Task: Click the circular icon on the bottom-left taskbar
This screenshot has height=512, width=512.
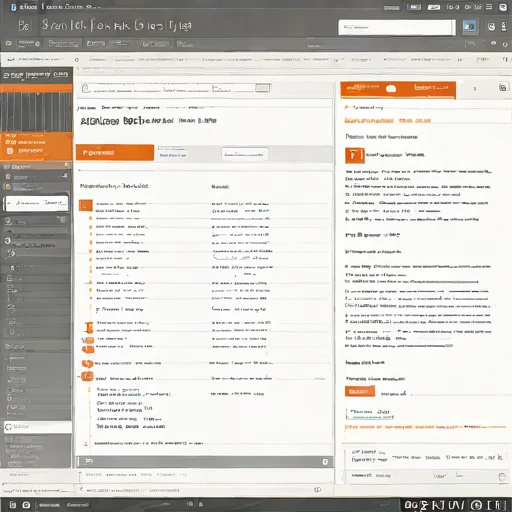Action: click(26, 505)
